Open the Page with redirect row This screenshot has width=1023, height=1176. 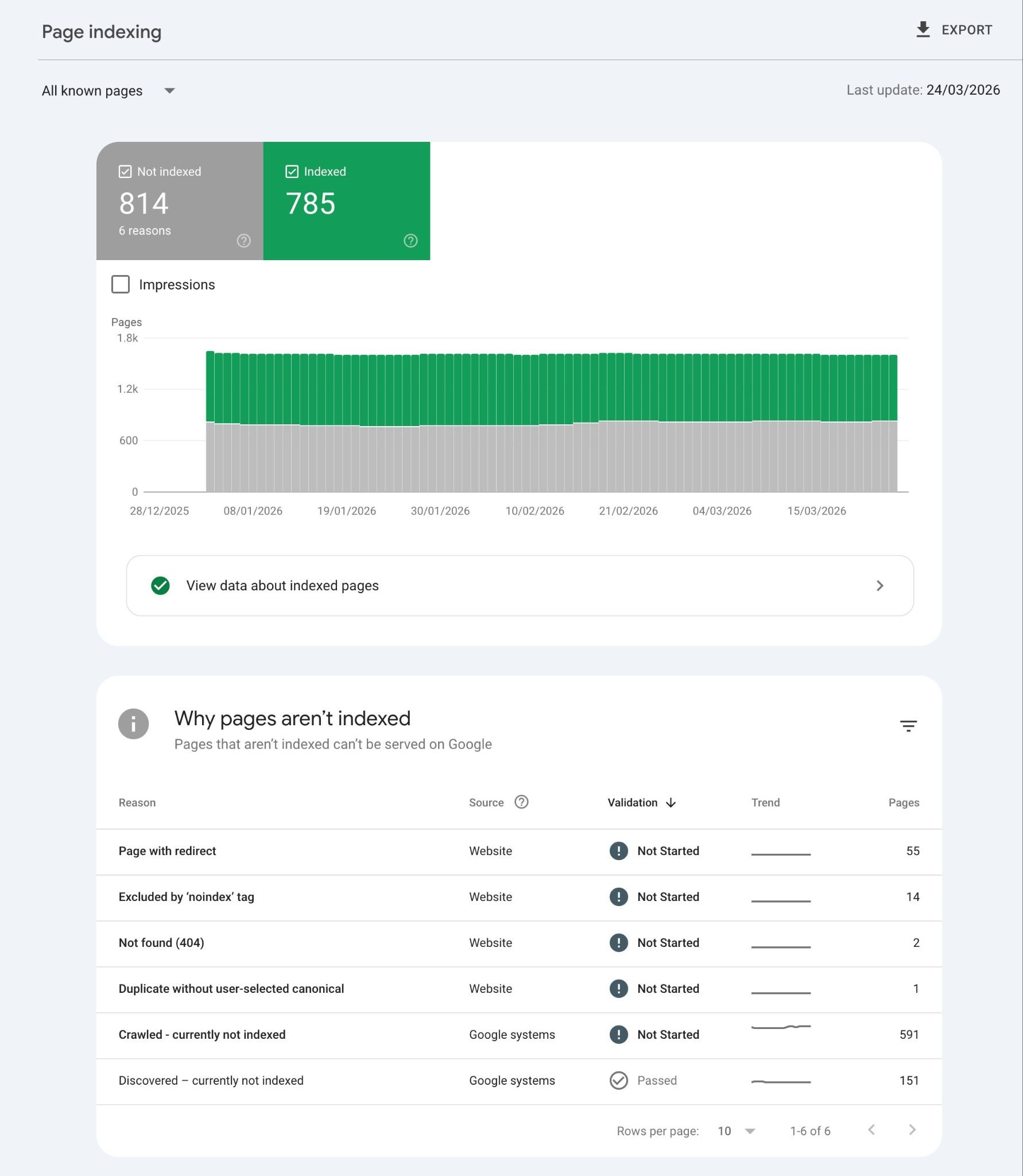167,851
